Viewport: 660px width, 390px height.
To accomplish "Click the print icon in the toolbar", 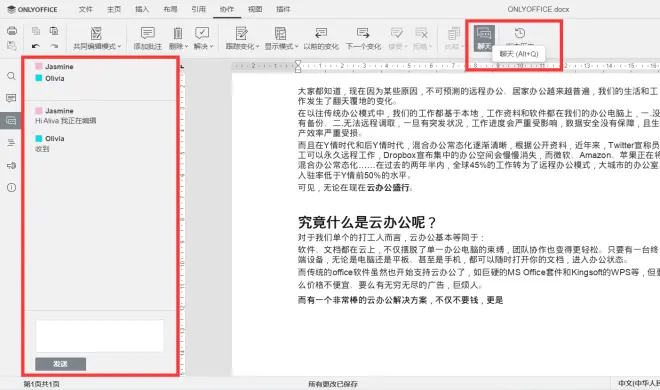I will tap(12, 31).
